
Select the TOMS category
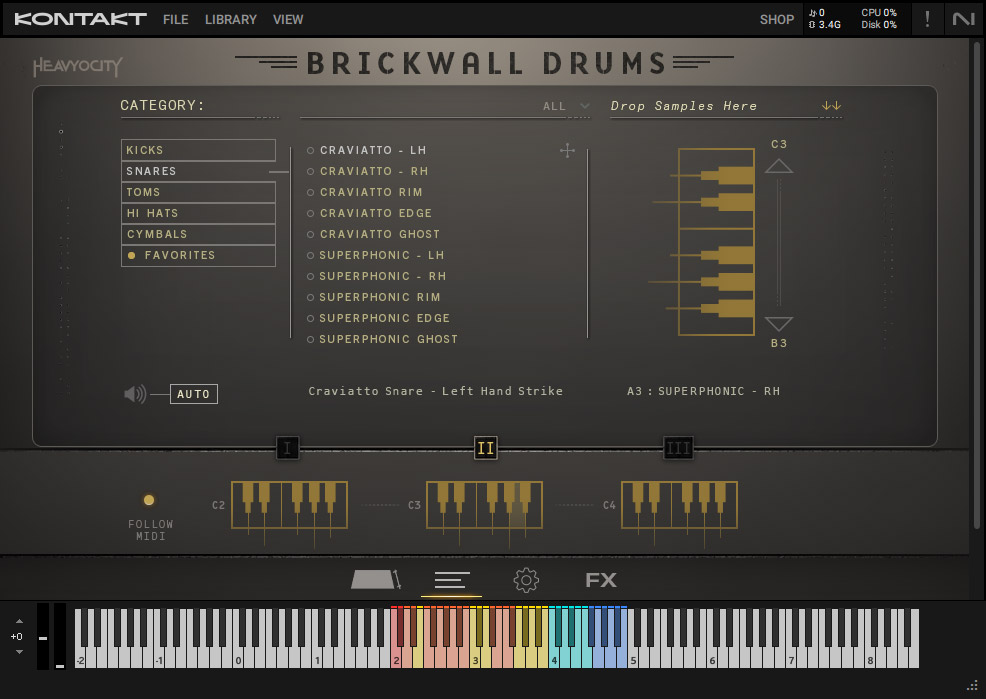198,192
